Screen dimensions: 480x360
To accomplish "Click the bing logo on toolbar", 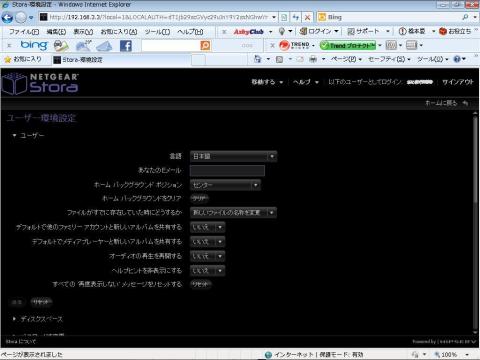I will point(34,45).
